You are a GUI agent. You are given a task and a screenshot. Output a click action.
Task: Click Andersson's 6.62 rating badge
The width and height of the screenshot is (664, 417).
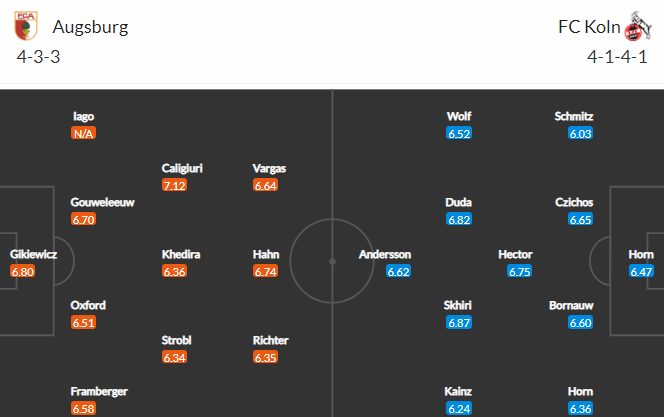398,271
